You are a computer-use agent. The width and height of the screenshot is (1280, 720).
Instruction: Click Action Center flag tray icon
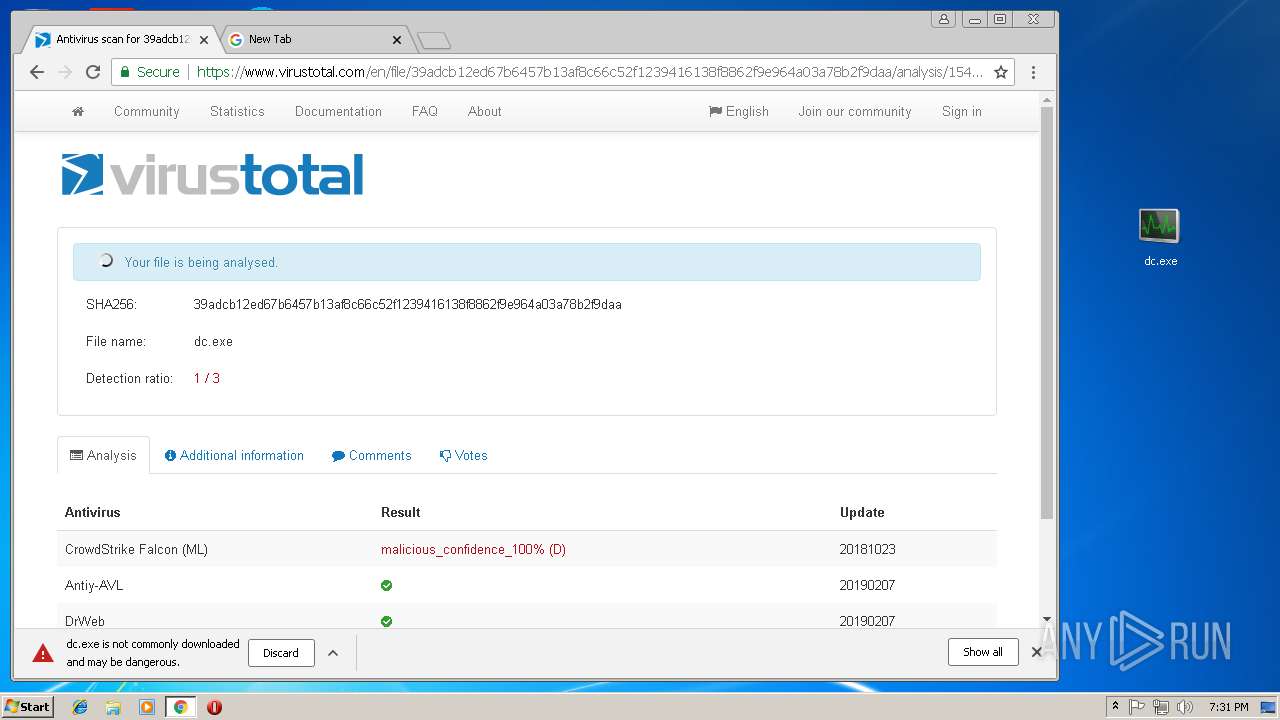[1137, 707]
